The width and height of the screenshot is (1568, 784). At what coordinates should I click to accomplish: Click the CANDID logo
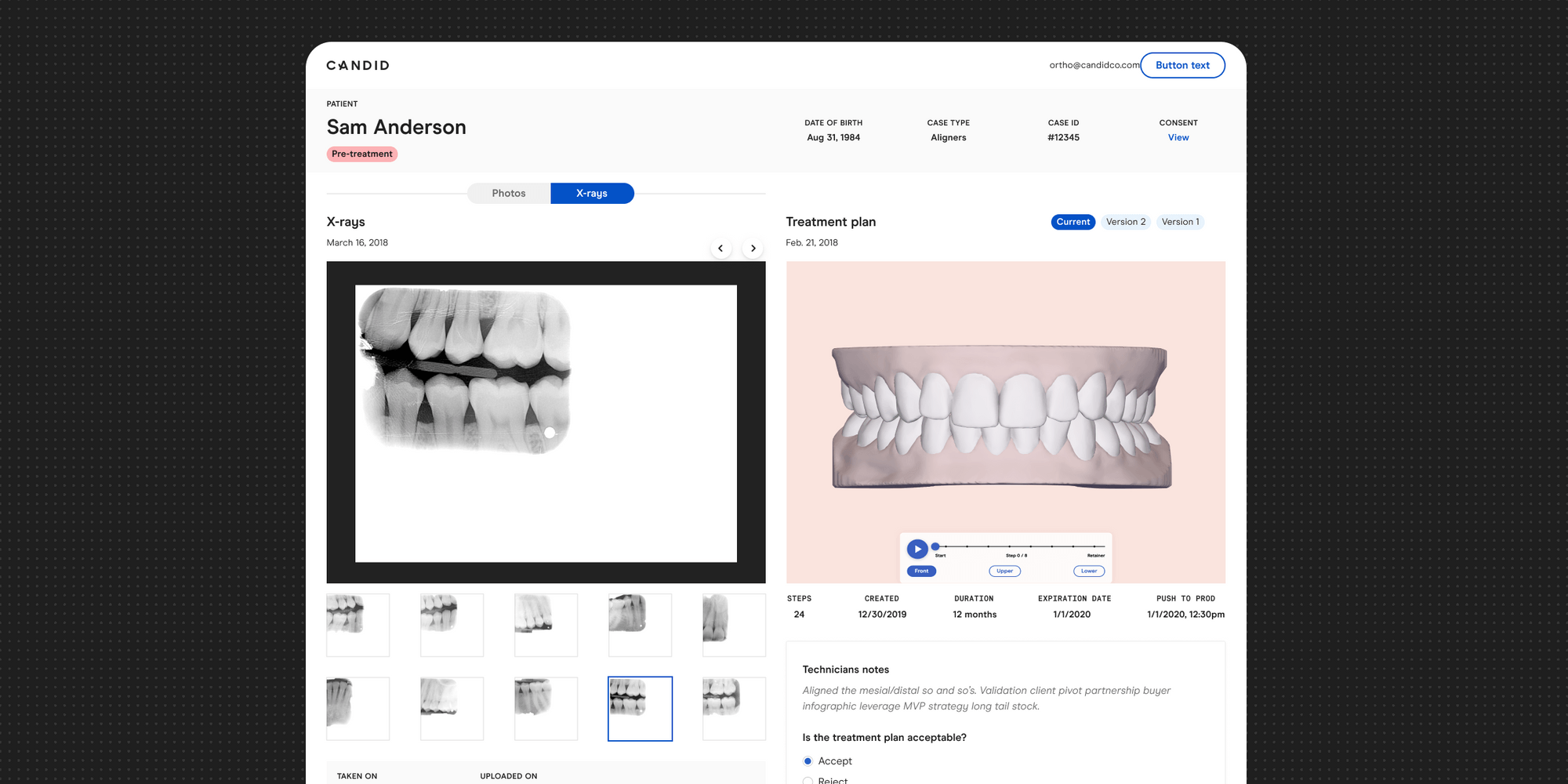pos(358,65)
